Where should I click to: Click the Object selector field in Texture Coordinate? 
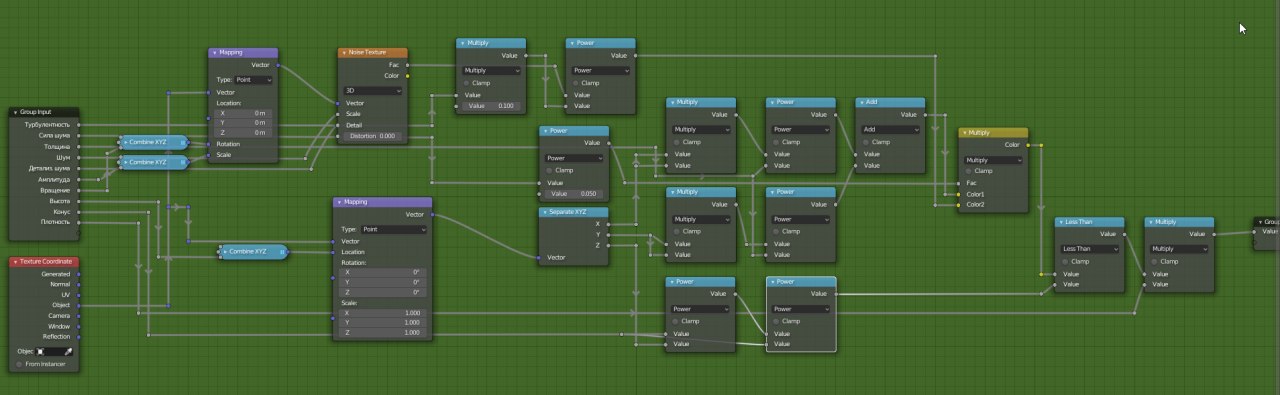click(x=49, y=352)
